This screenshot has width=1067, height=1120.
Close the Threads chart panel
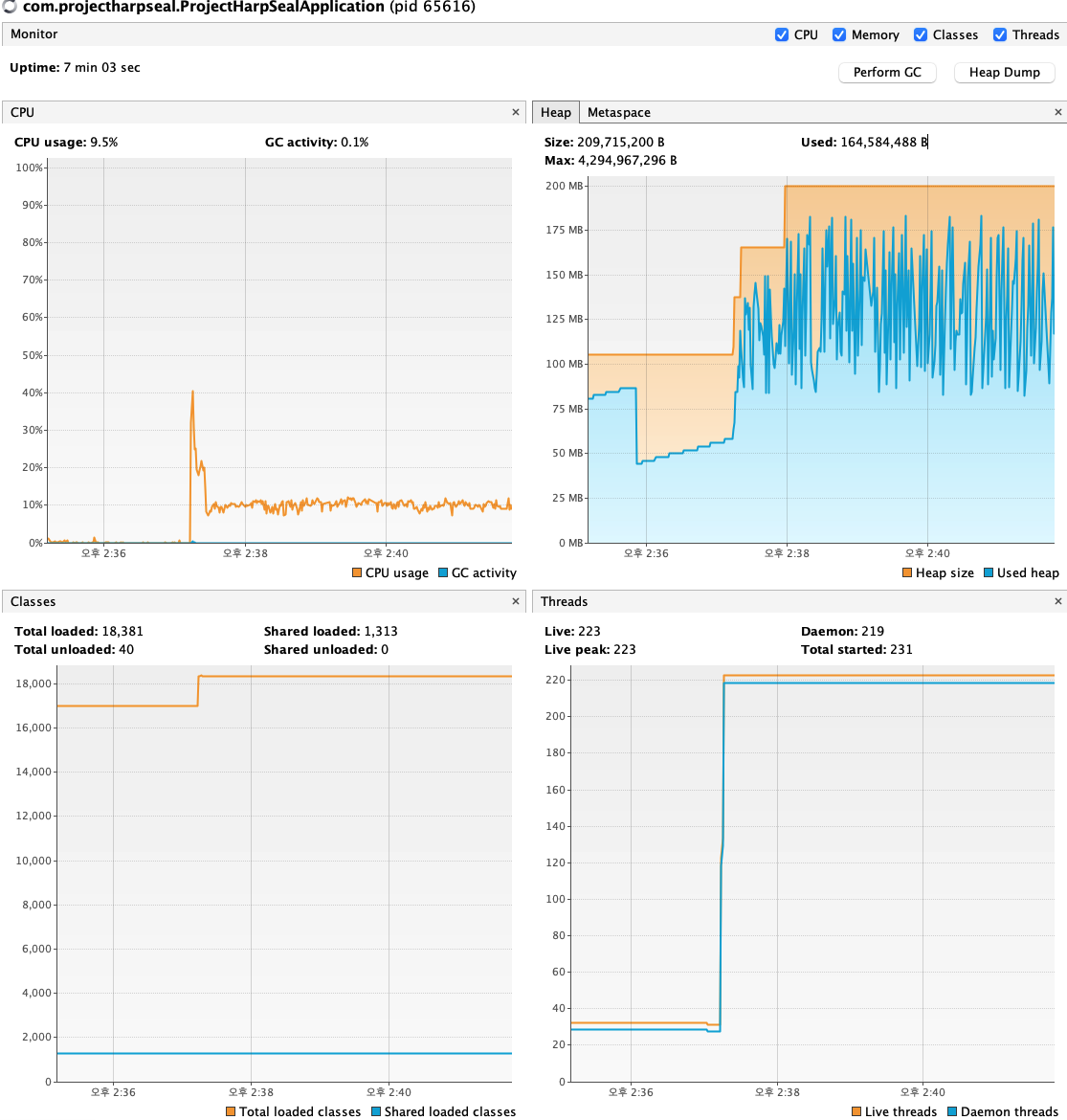[1058, 601]
